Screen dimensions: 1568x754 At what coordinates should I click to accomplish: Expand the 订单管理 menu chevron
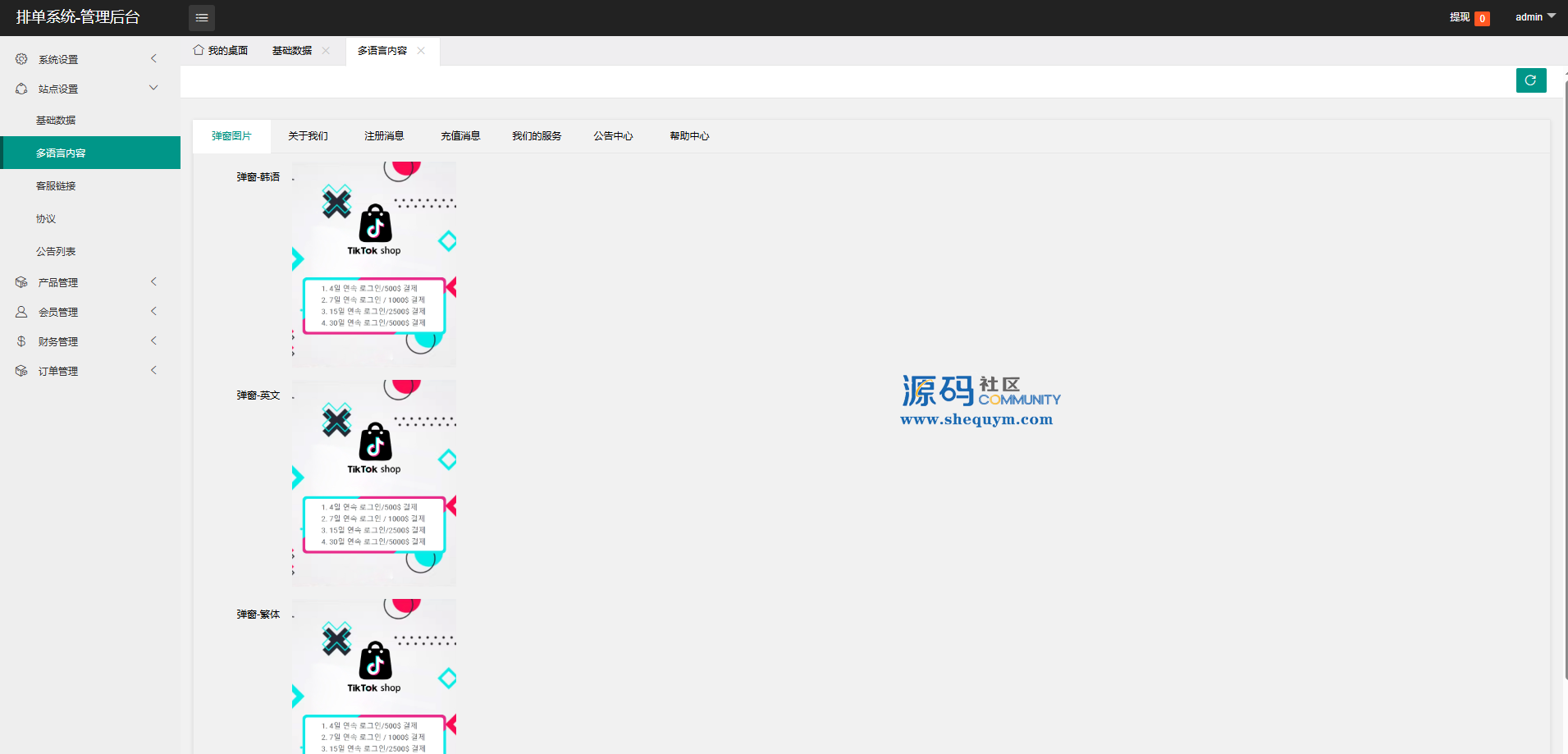click(x=153, y=371)
